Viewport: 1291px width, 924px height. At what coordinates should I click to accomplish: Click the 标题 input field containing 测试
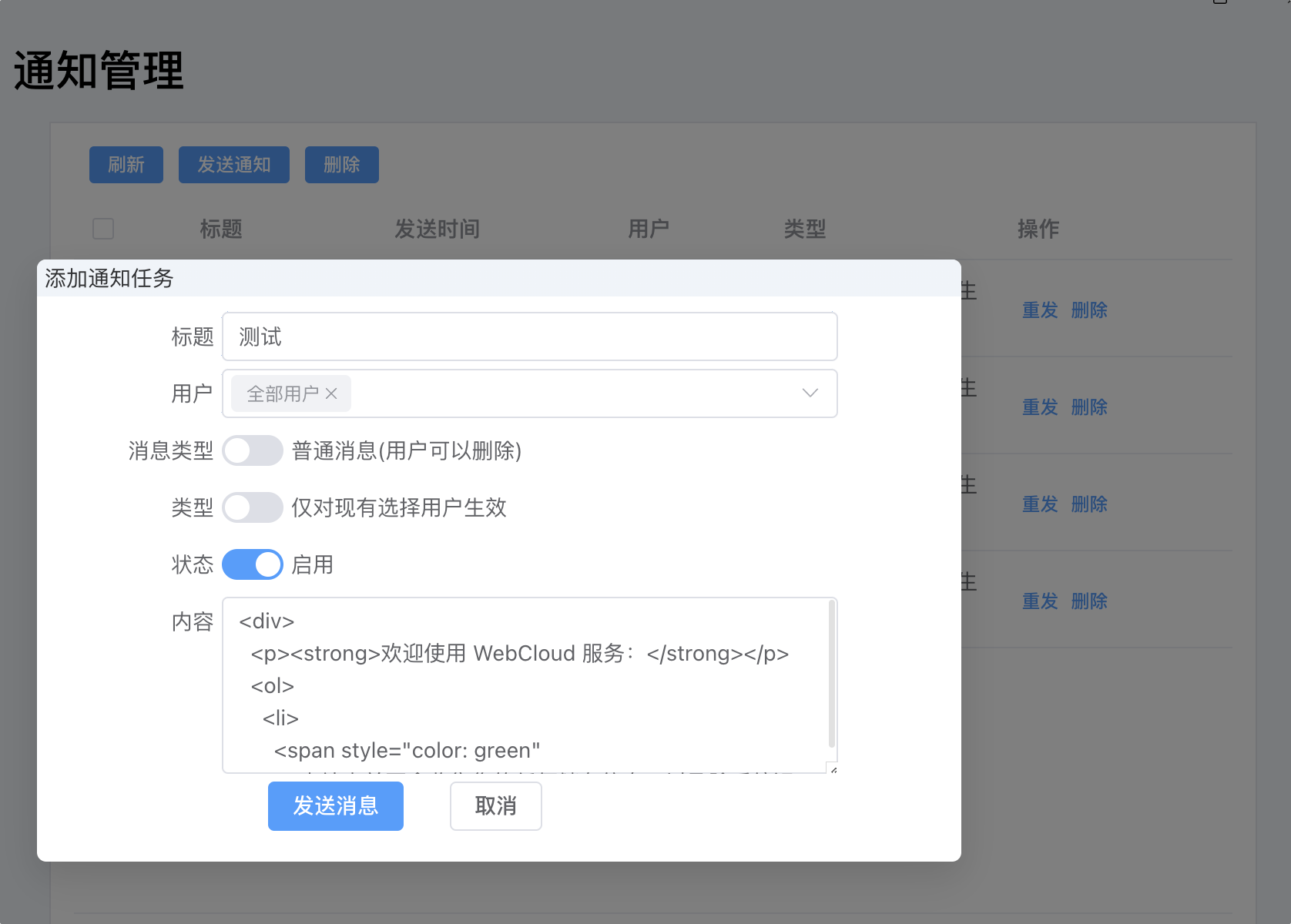coord(530,336)
